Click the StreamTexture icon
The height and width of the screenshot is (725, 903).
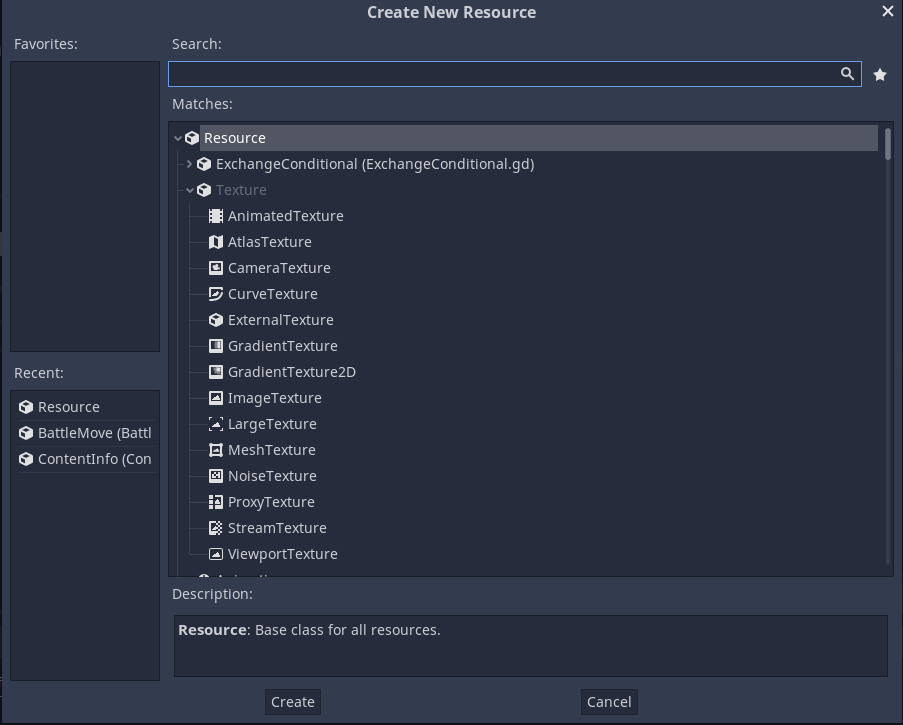(215, 527)
